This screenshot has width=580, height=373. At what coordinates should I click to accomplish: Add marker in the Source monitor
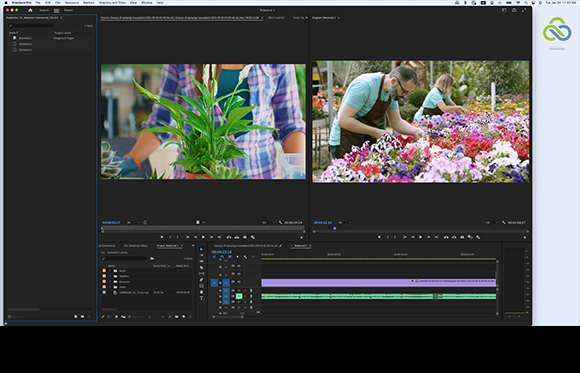click(162, 237)
